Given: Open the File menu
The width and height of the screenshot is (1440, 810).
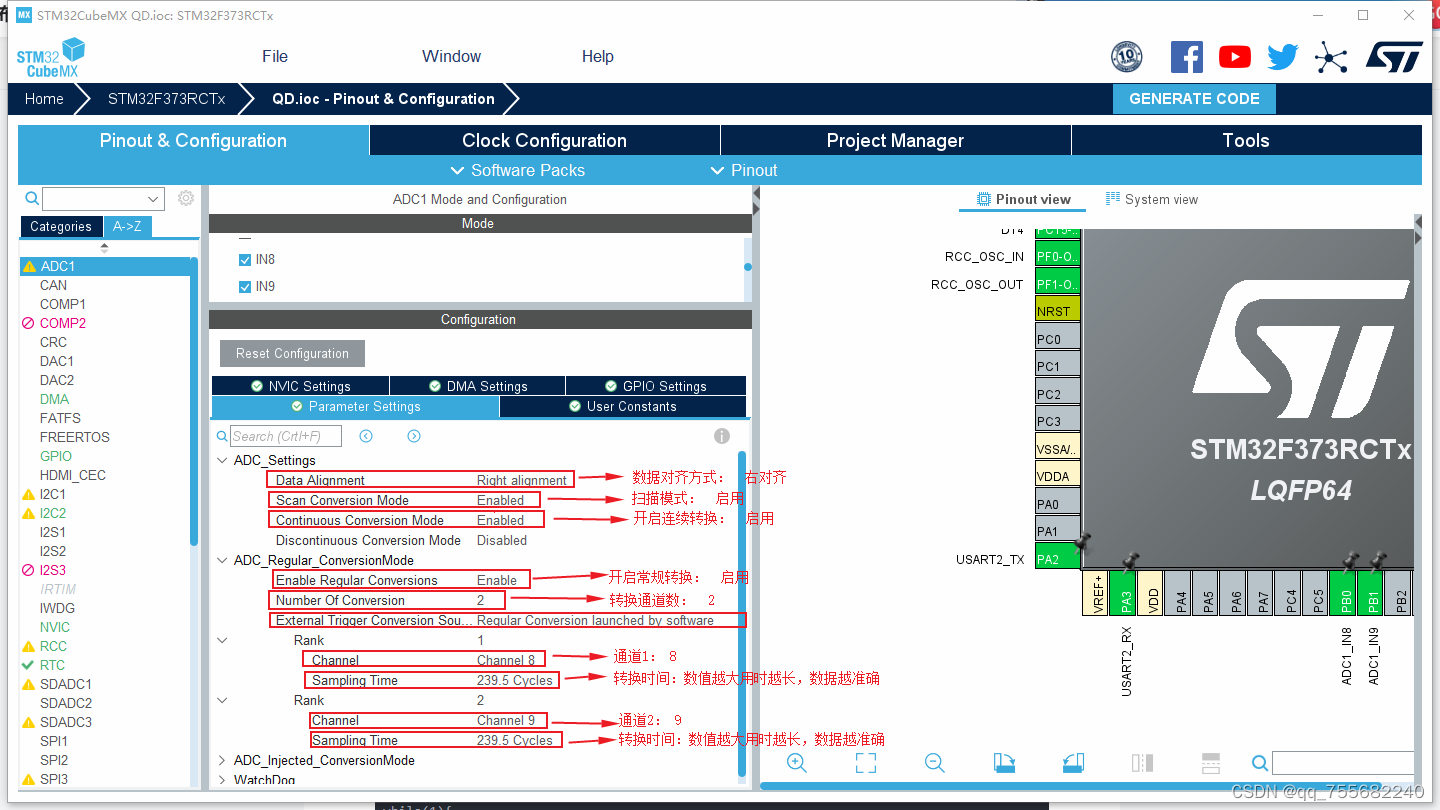Looking at the screenshot, I should 275,56.
